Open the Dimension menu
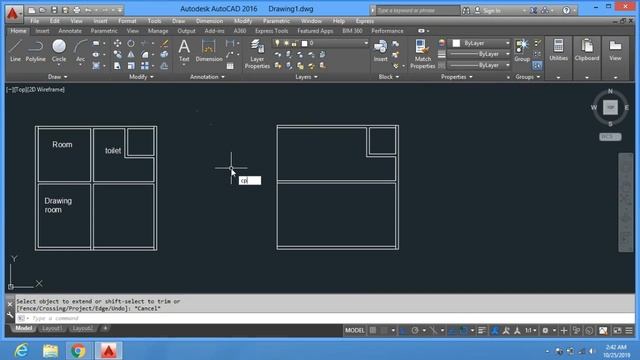Image resolution: width=640 pixels, height=360 pixels. 209,21
